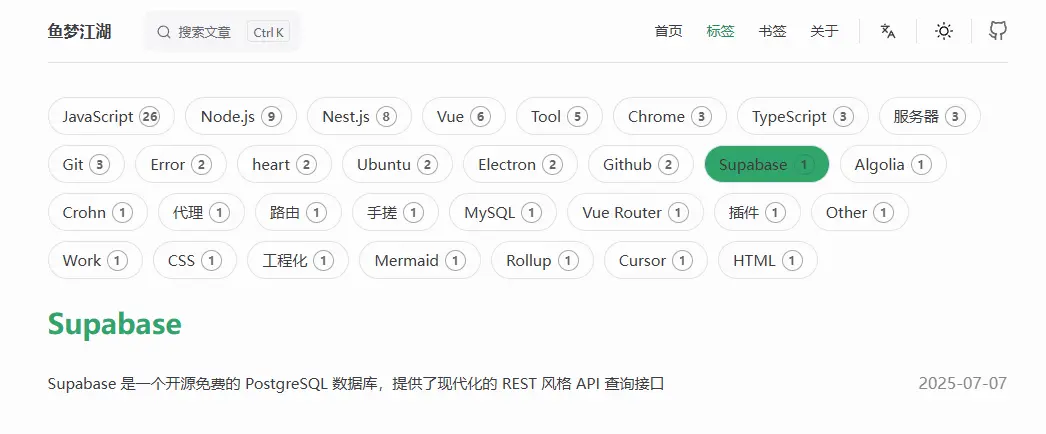
Task: Filter by the Node.js tag
Action: pos(241,117)
